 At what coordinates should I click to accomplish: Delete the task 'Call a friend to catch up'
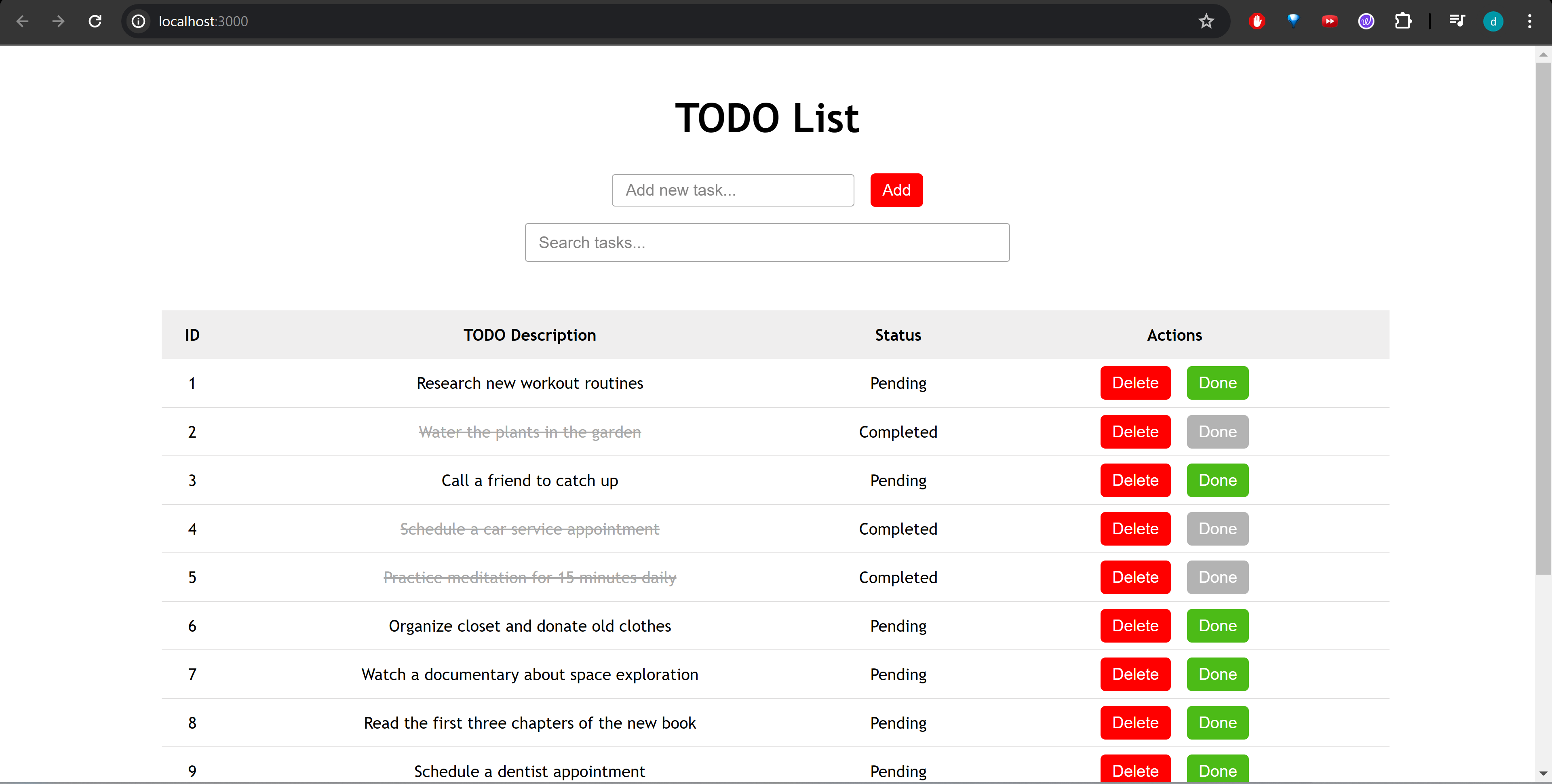click(1135, 480)
